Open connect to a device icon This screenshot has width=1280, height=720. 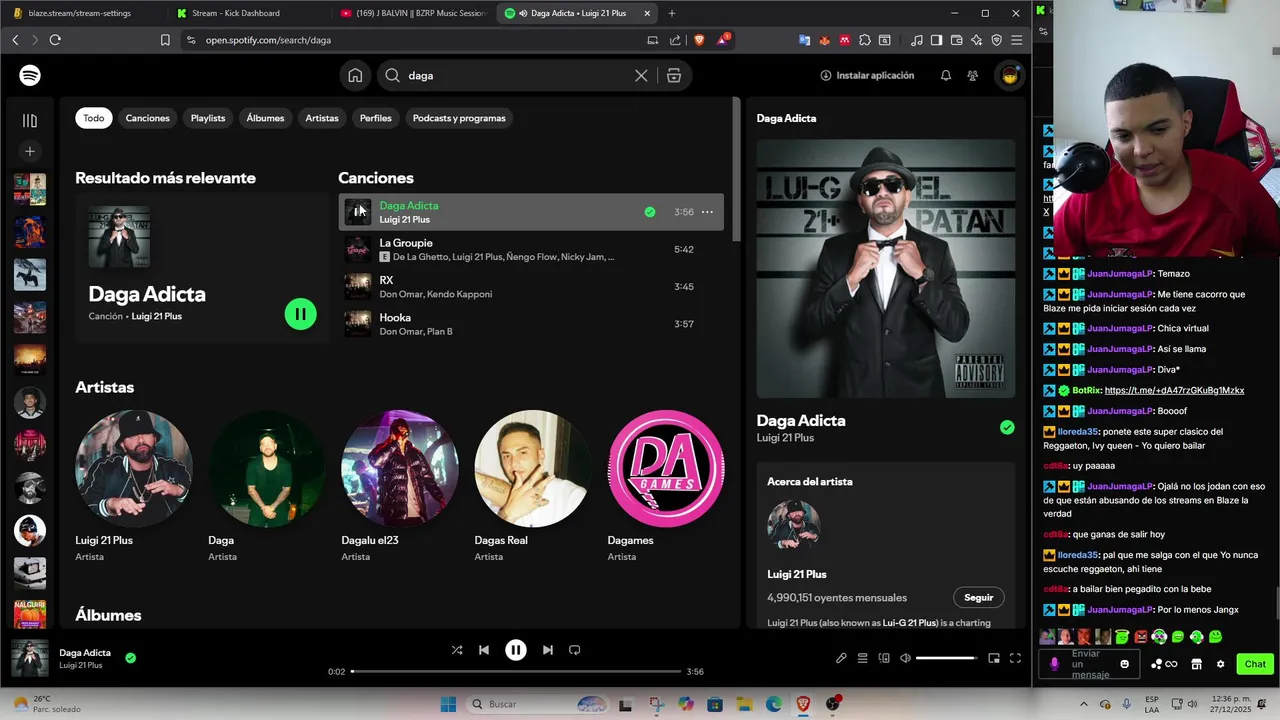(884, 658)
